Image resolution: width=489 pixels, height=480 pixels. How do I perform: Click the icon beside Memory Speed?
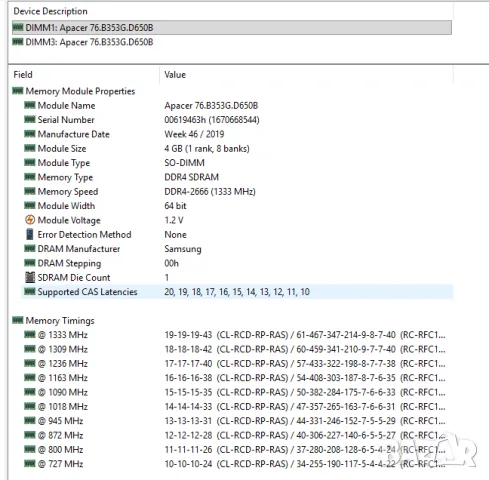click(x=30, y=191)
